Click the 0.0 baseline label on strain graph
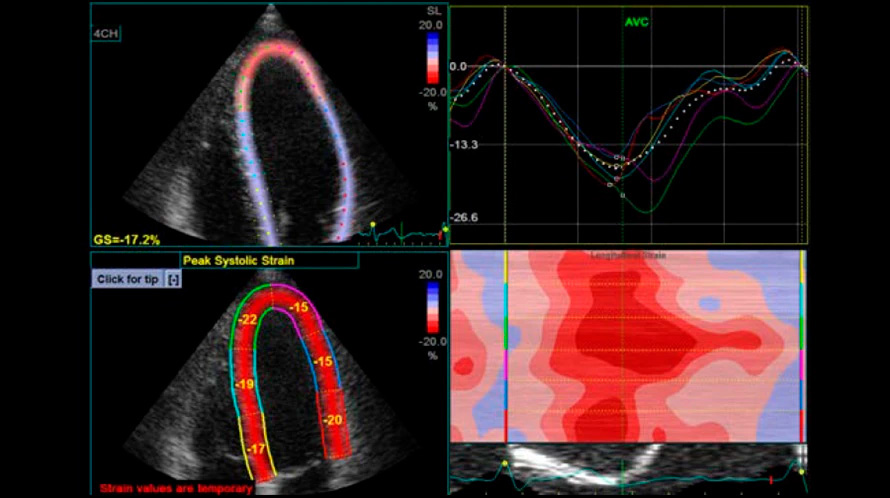 click(x=459, y=67)
